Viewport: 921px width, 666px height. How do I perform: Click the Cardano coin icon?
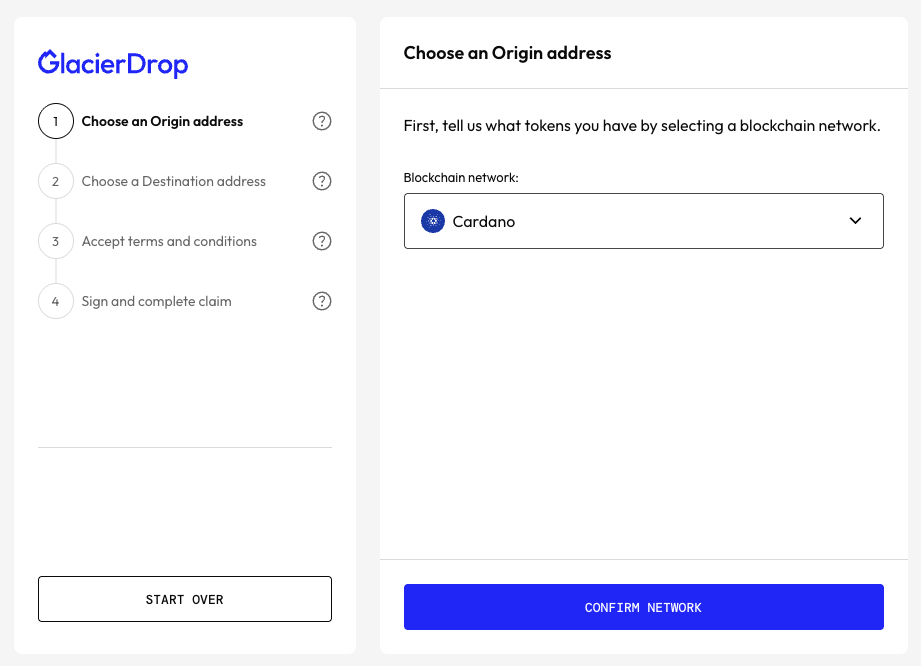pyautogui.click(x=433, y=221)
